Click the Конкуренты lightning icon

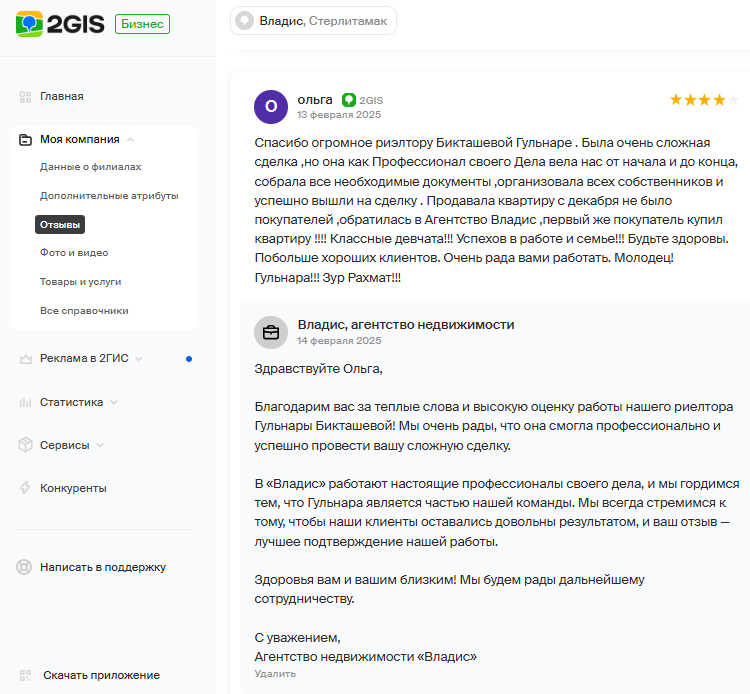pos(25,488)
